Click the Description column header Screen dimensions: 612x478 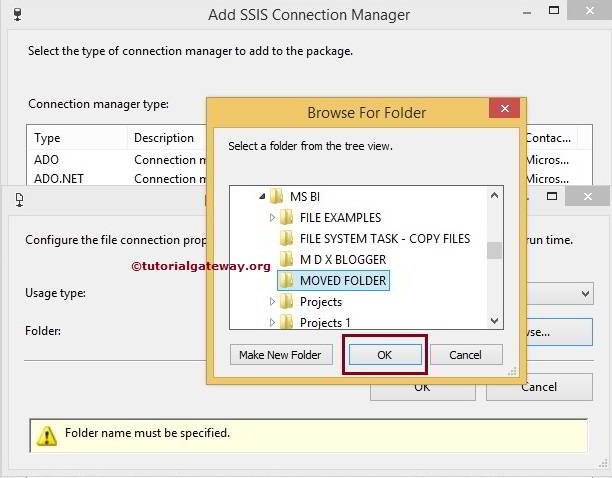pos(167,138)
